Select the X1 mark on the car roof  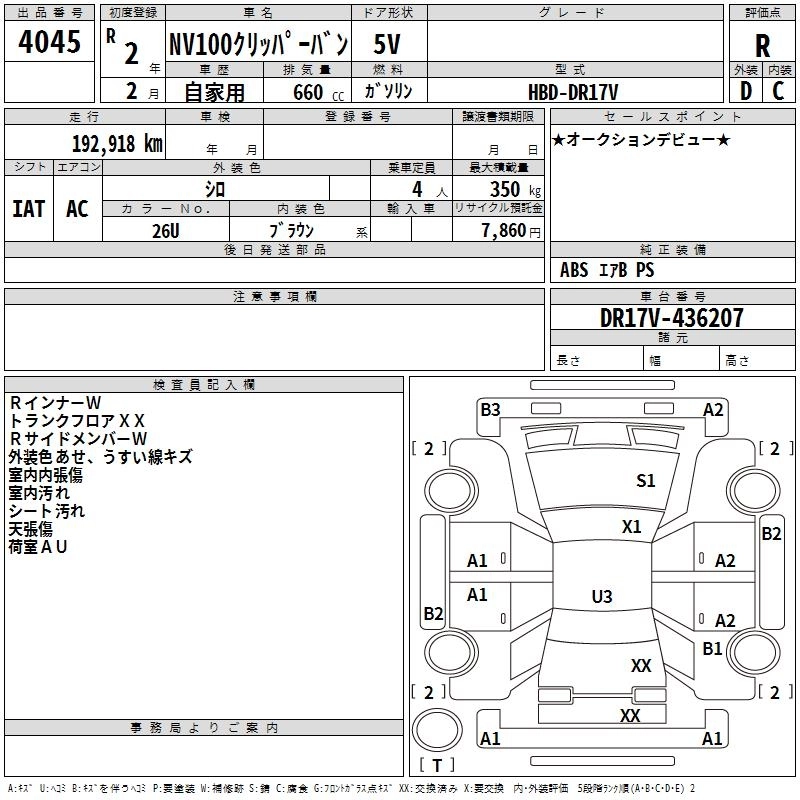[632, 527]
